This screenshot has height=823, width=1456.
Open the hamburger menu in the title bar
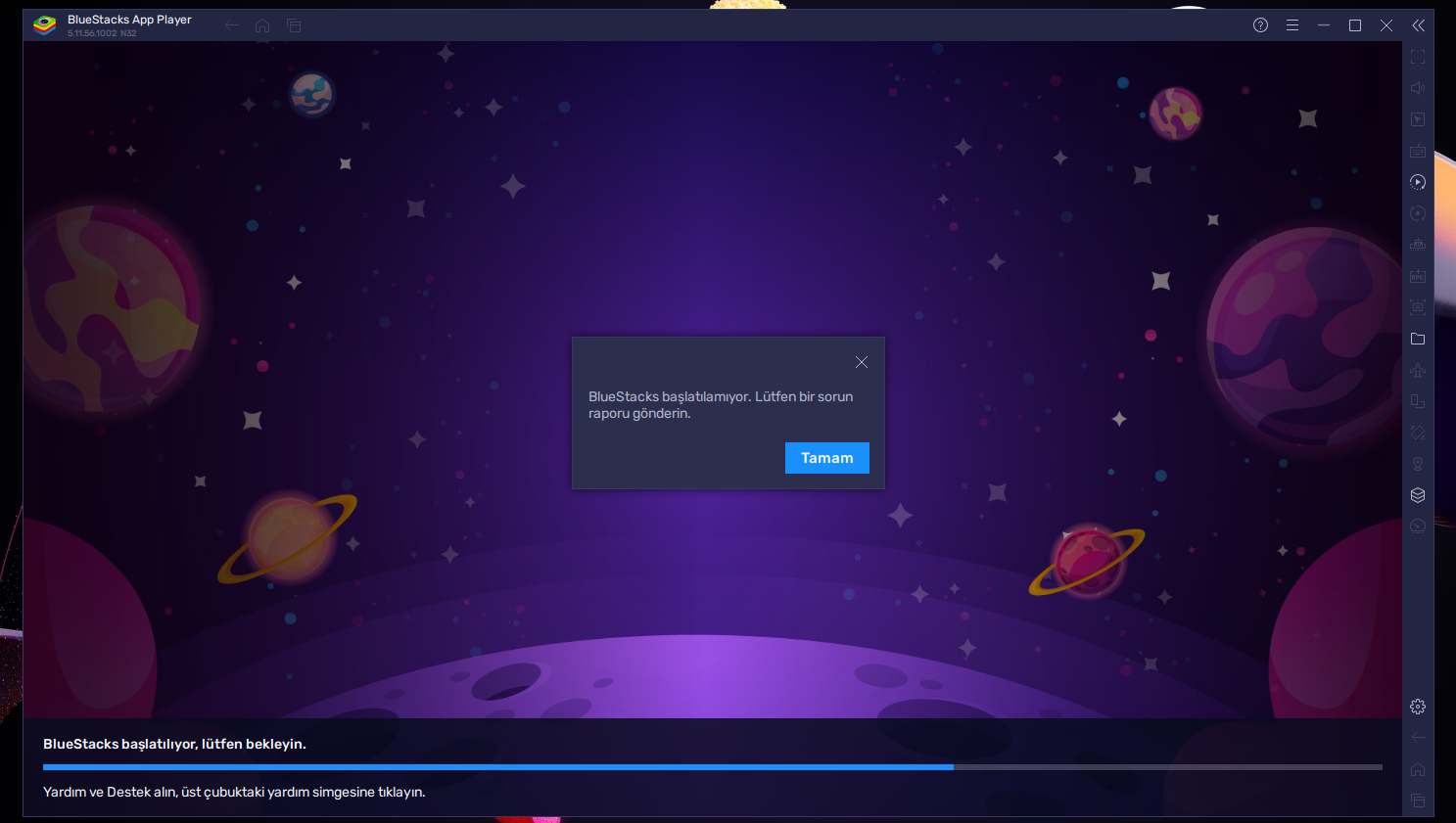pyautogui.click(x=1292, y=25)
